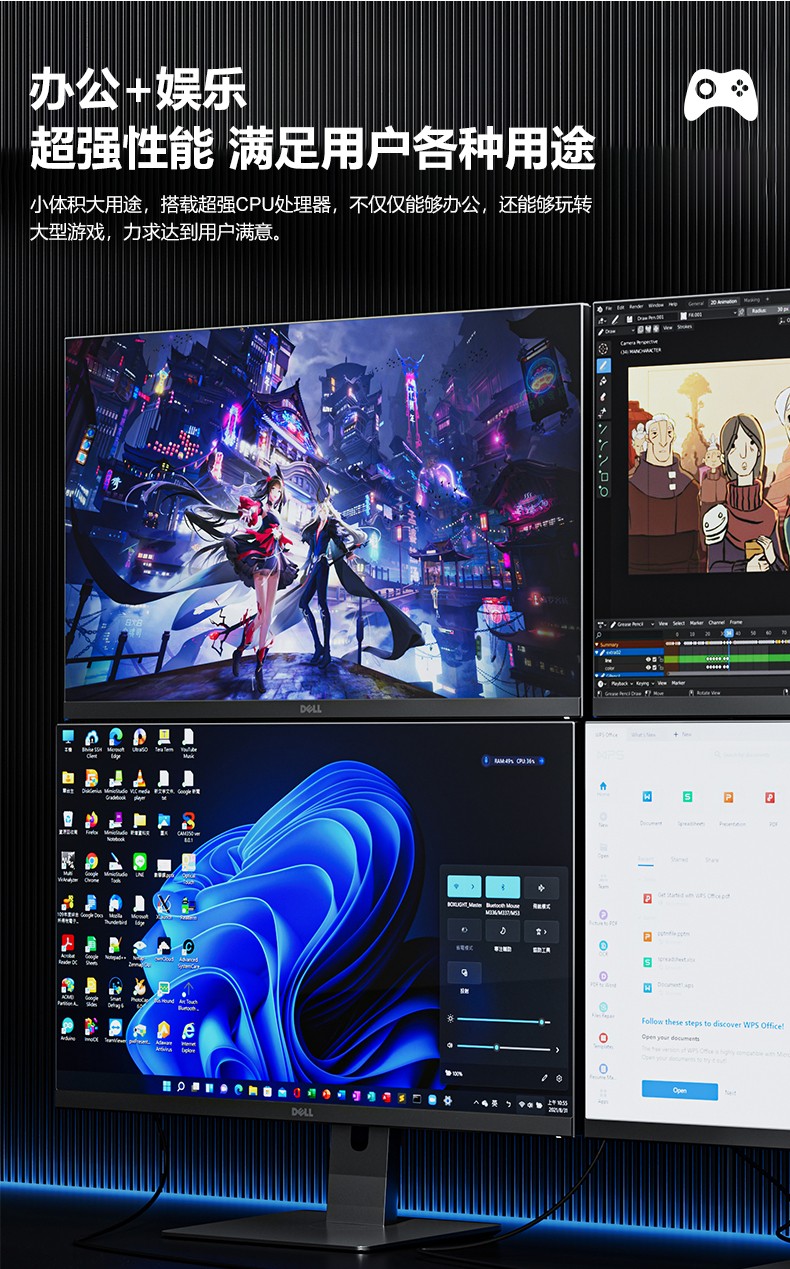
Task: Select the Arc tool in Blender toolbar
Action: (604, 445)
